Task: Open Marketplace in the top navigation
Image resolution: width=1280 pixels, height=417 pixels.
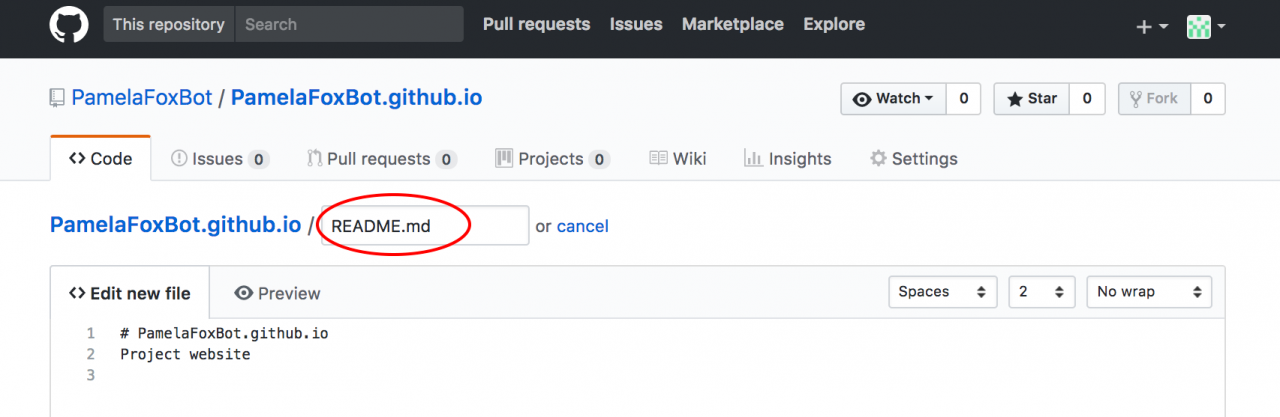Action: click(x=733, y=24)
